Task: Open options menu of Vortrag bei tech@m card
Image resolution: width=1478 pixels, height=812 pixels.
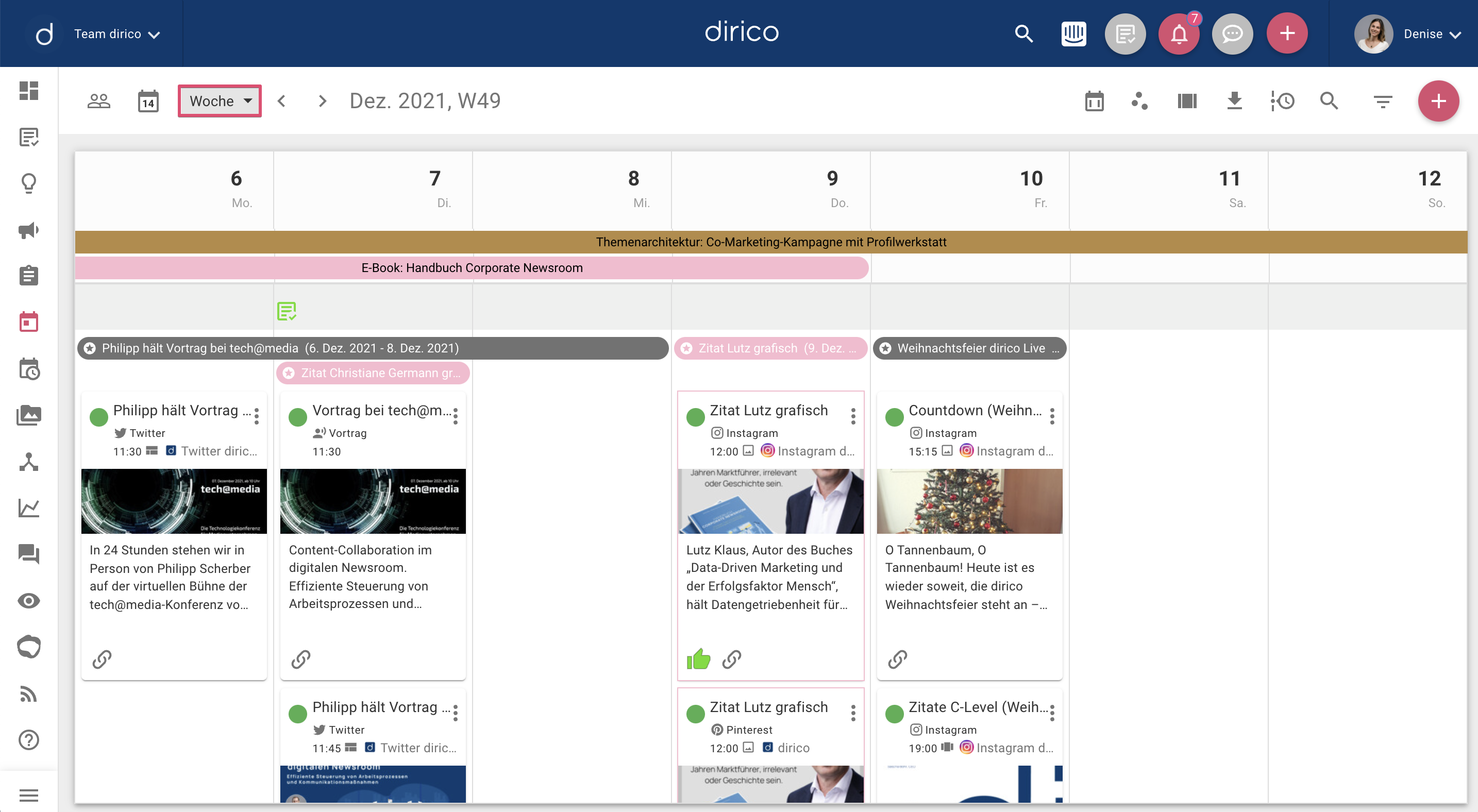Action: [x=456, y=416]
